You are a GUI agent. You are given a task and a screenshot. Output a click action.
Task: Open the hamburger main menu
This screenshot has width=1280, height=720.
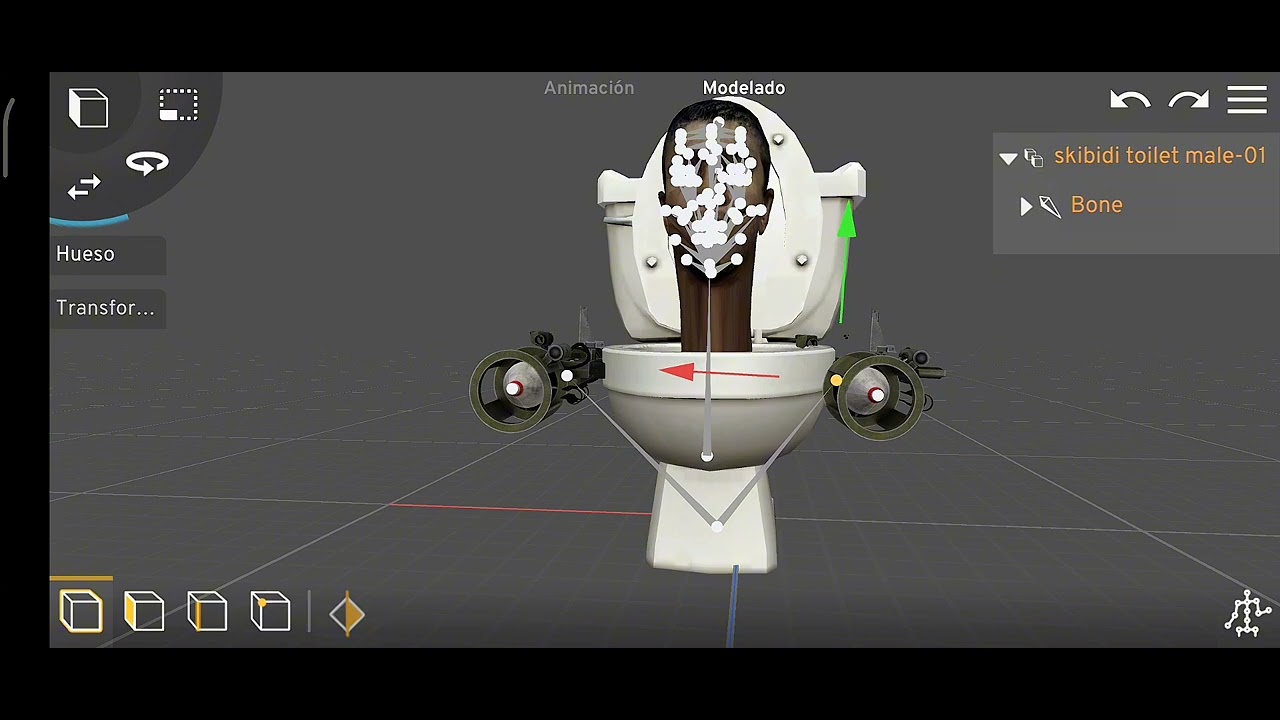(x=1247, y=100)
